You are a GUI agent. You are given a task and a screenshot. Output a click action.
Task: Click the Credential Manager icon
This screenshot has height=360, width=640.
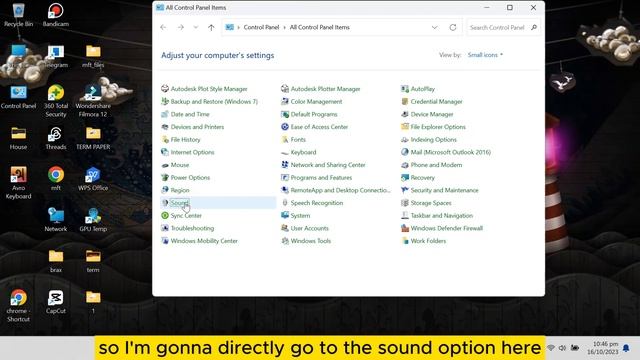[x=405, y=101]
